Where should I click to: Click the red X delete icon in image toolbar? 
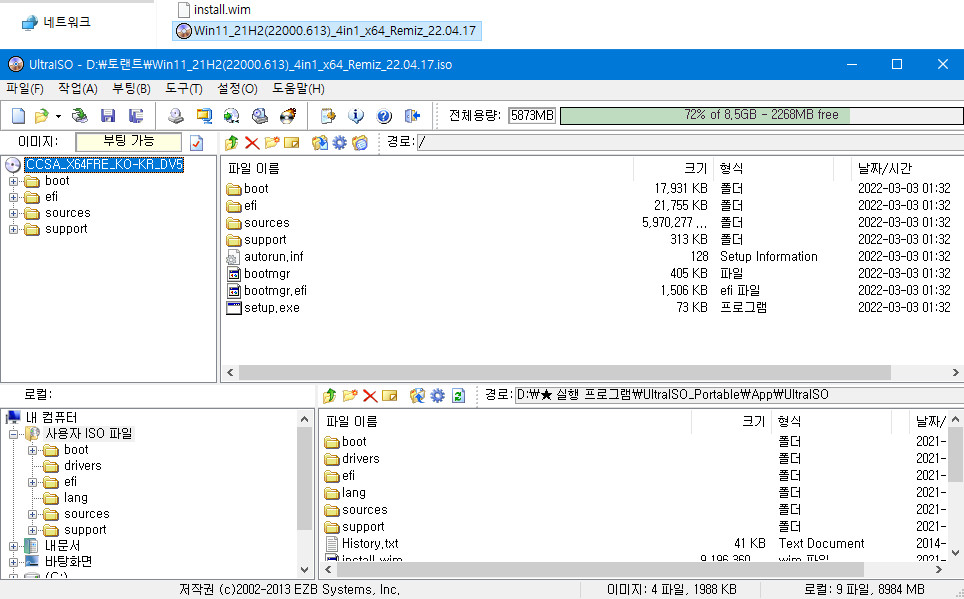(251, 143)
